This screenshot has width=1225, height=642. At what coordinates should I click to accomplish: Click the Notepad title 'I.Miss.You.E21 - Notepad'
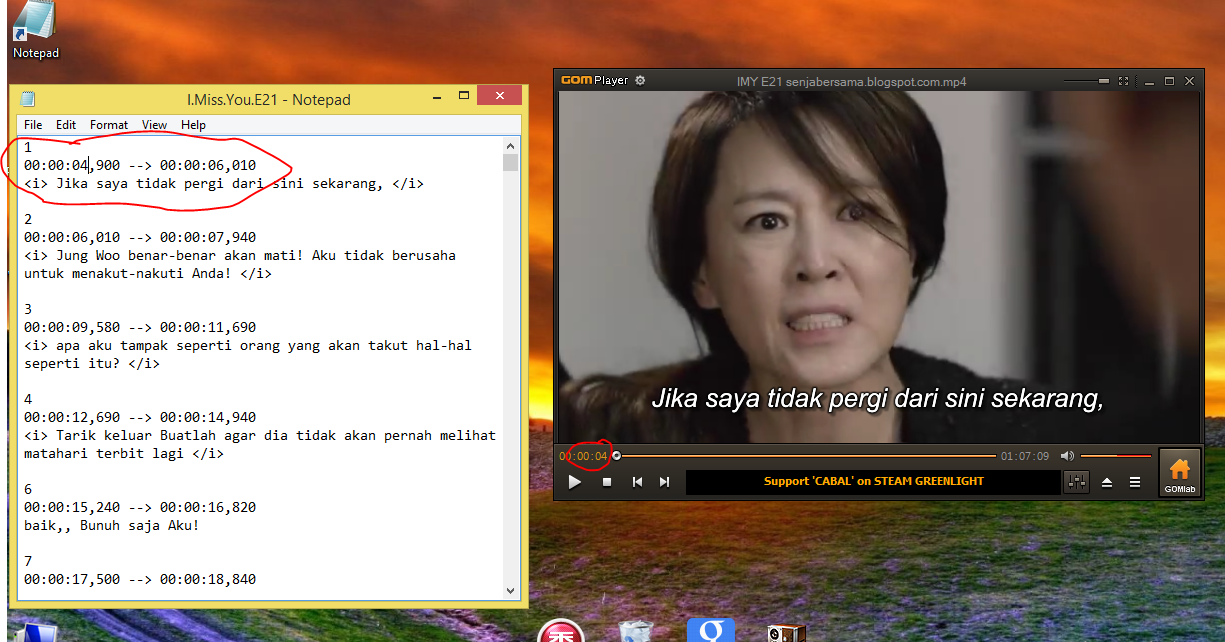269,99
